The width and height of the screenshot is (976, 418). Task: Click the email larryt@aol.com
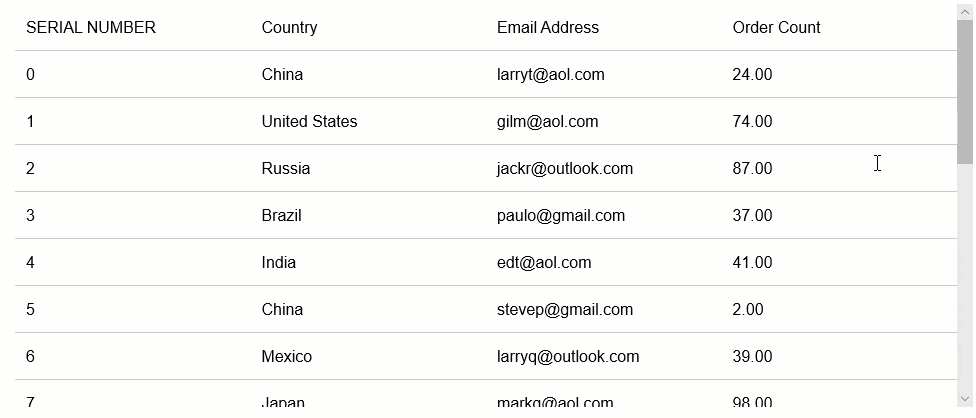coord(550,75)
